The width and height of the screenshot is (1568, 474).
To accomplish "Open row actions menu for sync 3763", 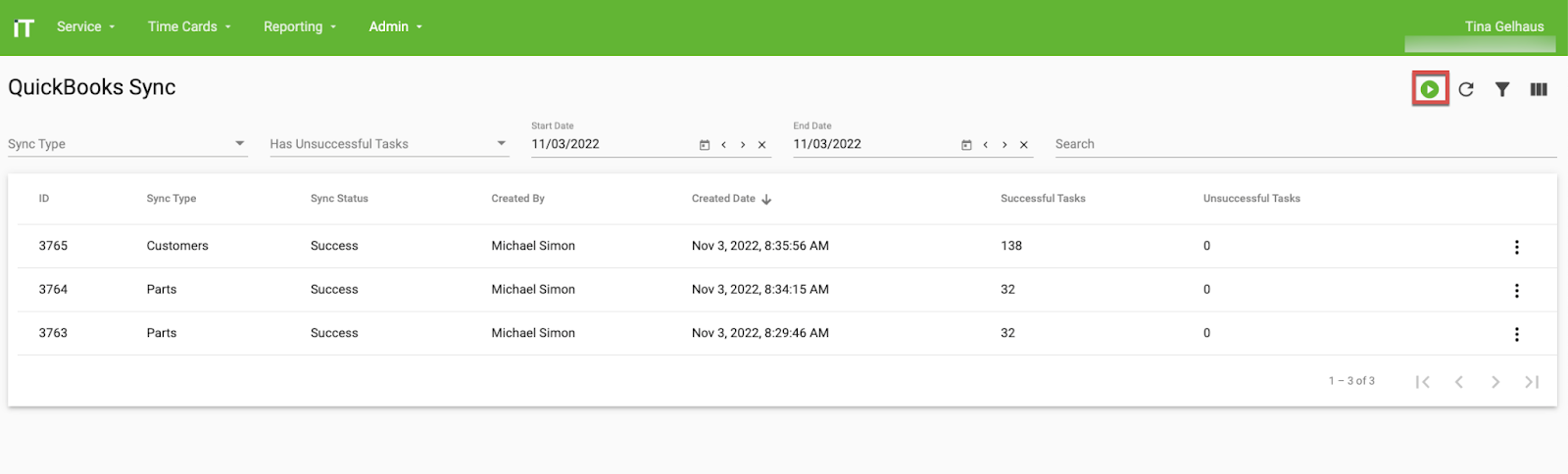I will [x=1517, y=334].
